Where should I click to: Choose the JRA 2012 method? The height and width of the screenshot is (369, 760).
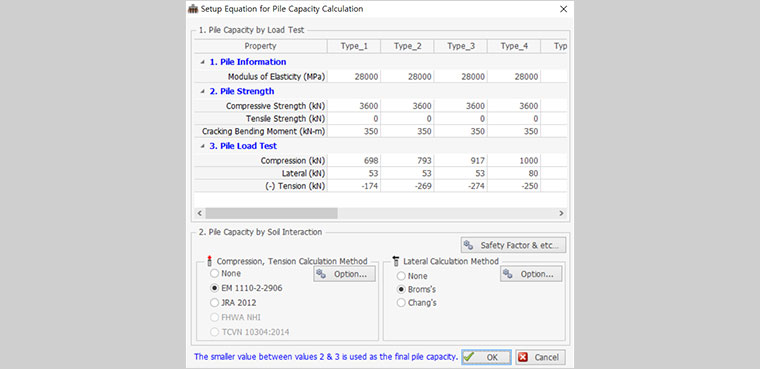click(214, 303)
